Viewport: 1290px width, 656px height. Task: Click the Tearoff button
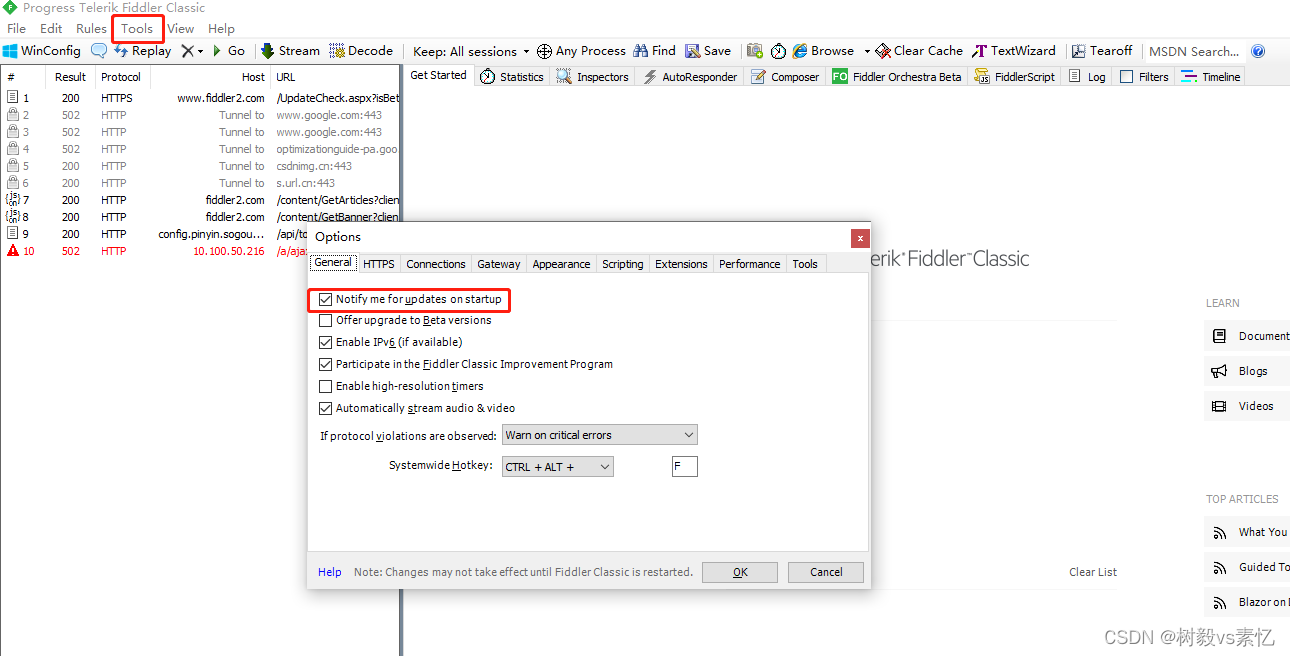1102,51
